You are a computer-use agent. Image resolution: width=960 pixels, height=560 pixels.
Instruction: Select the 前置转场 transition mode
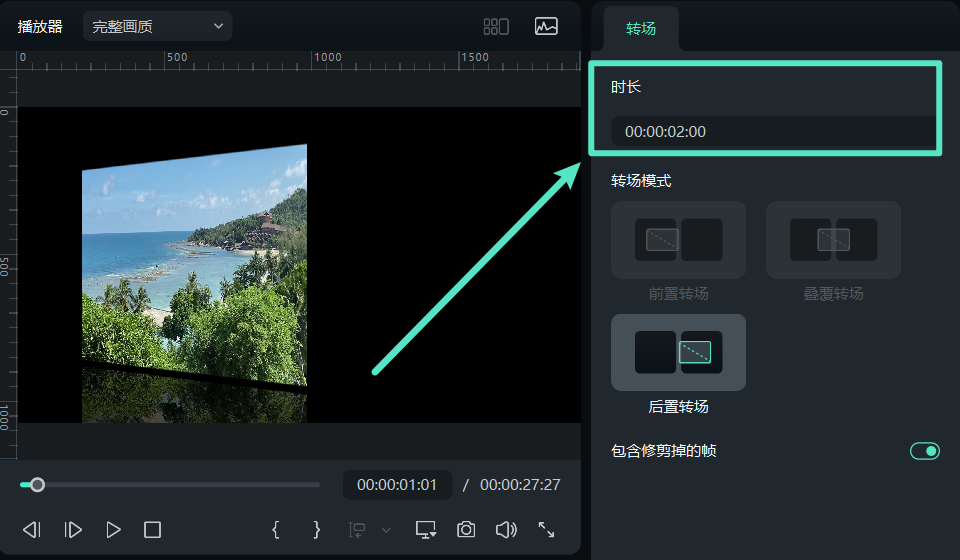678,240
